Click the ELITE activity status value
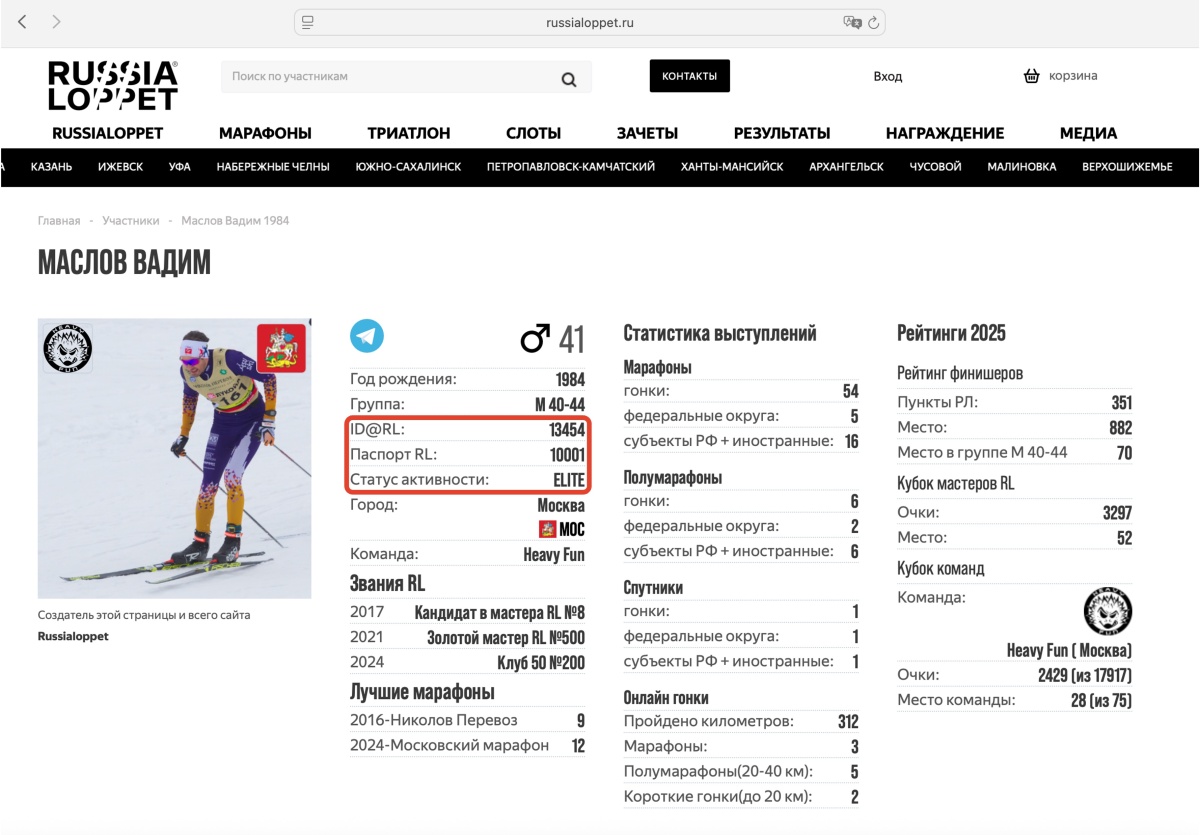The height and width of the screenshot is (835, 1200). click(x=569, y=480)
